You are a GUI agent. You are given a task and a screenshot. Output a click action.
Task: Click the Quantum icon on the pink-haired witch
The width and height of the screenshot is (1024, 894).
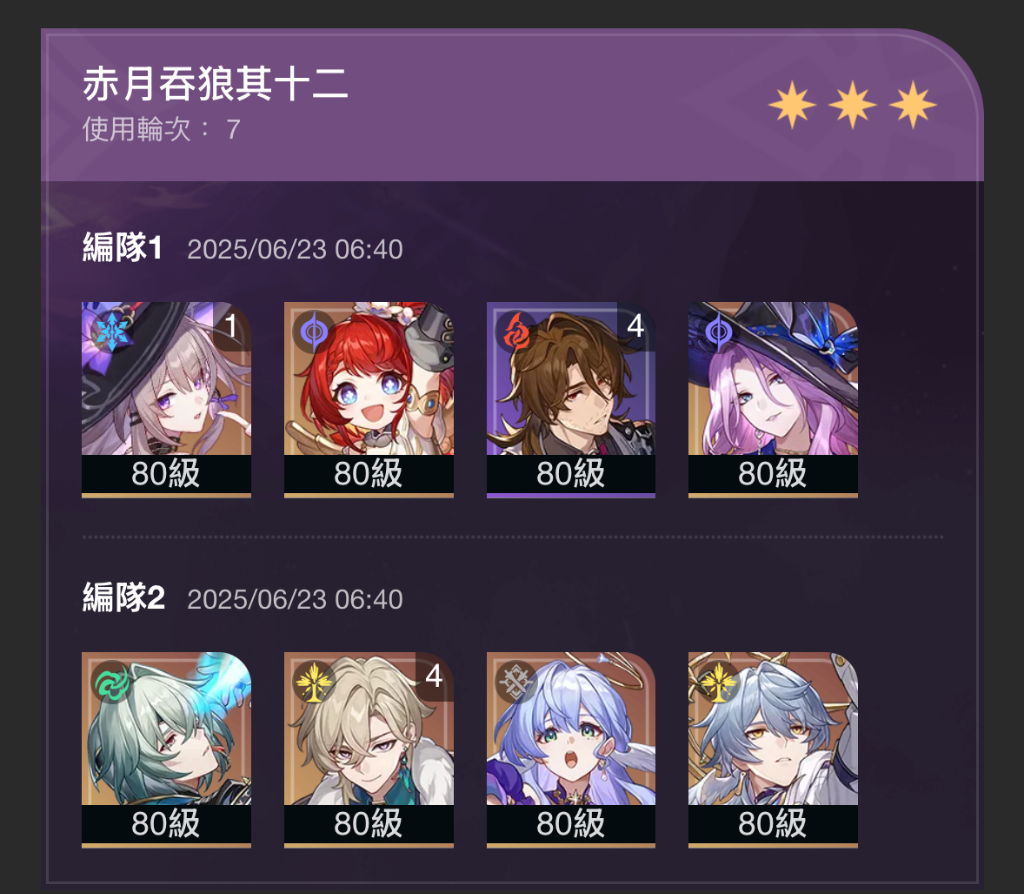pos(718,332)
